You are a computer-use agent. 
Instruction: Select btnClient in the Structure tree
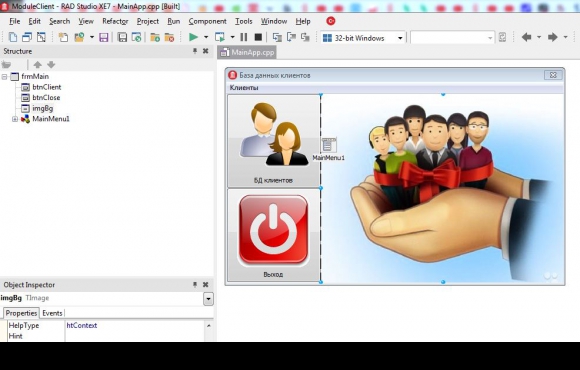tap(47, 87)
